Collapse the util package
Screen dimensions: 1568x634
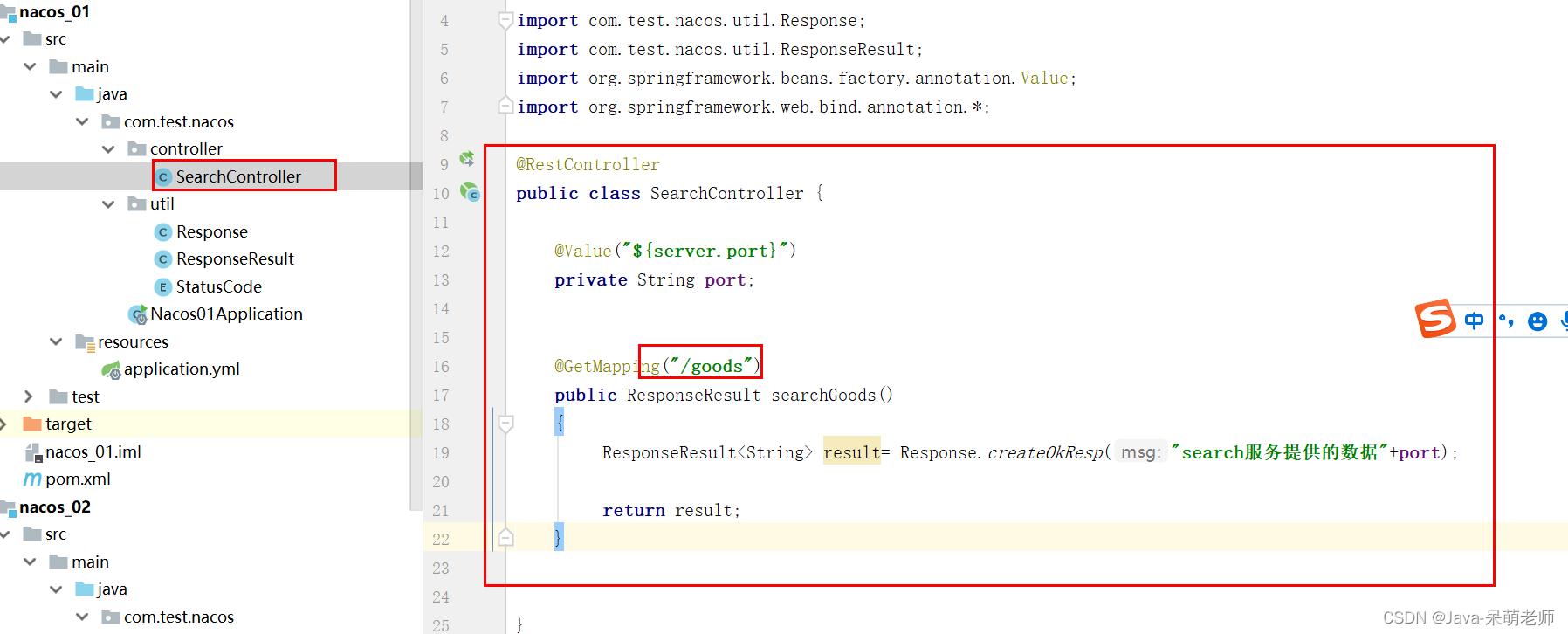[x=108, y=203]
